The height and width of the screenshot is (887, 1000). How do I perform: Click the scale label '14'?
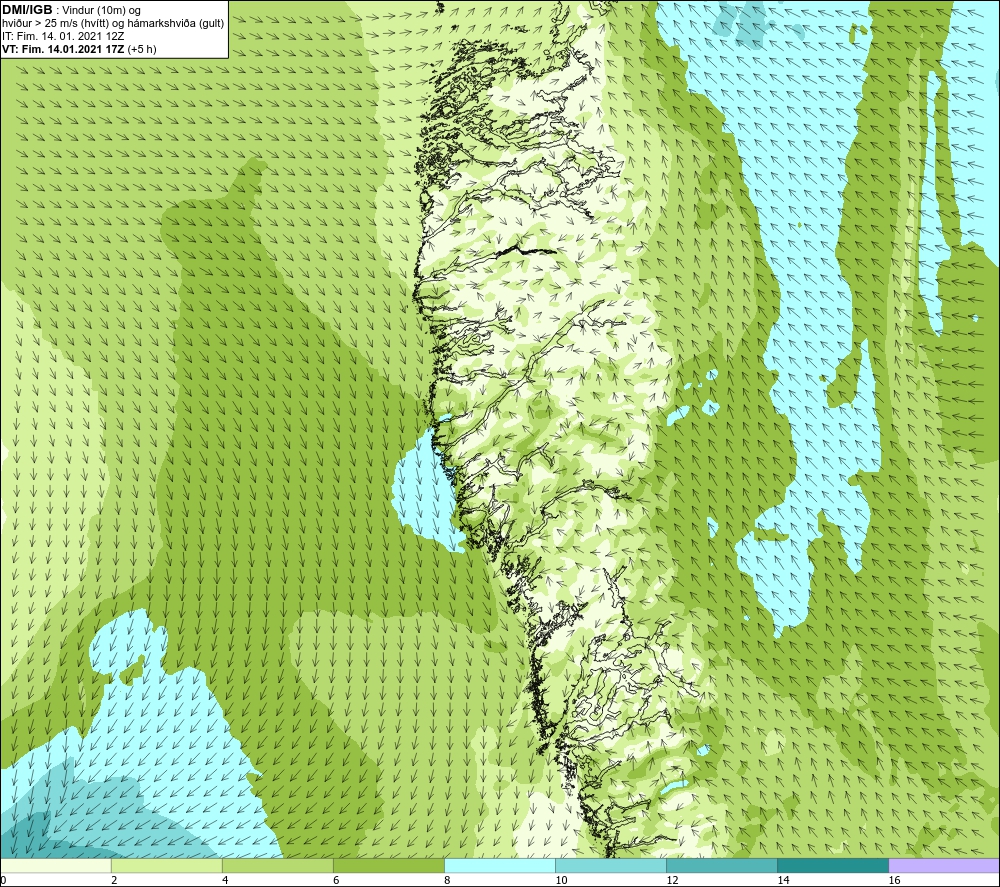783,880
